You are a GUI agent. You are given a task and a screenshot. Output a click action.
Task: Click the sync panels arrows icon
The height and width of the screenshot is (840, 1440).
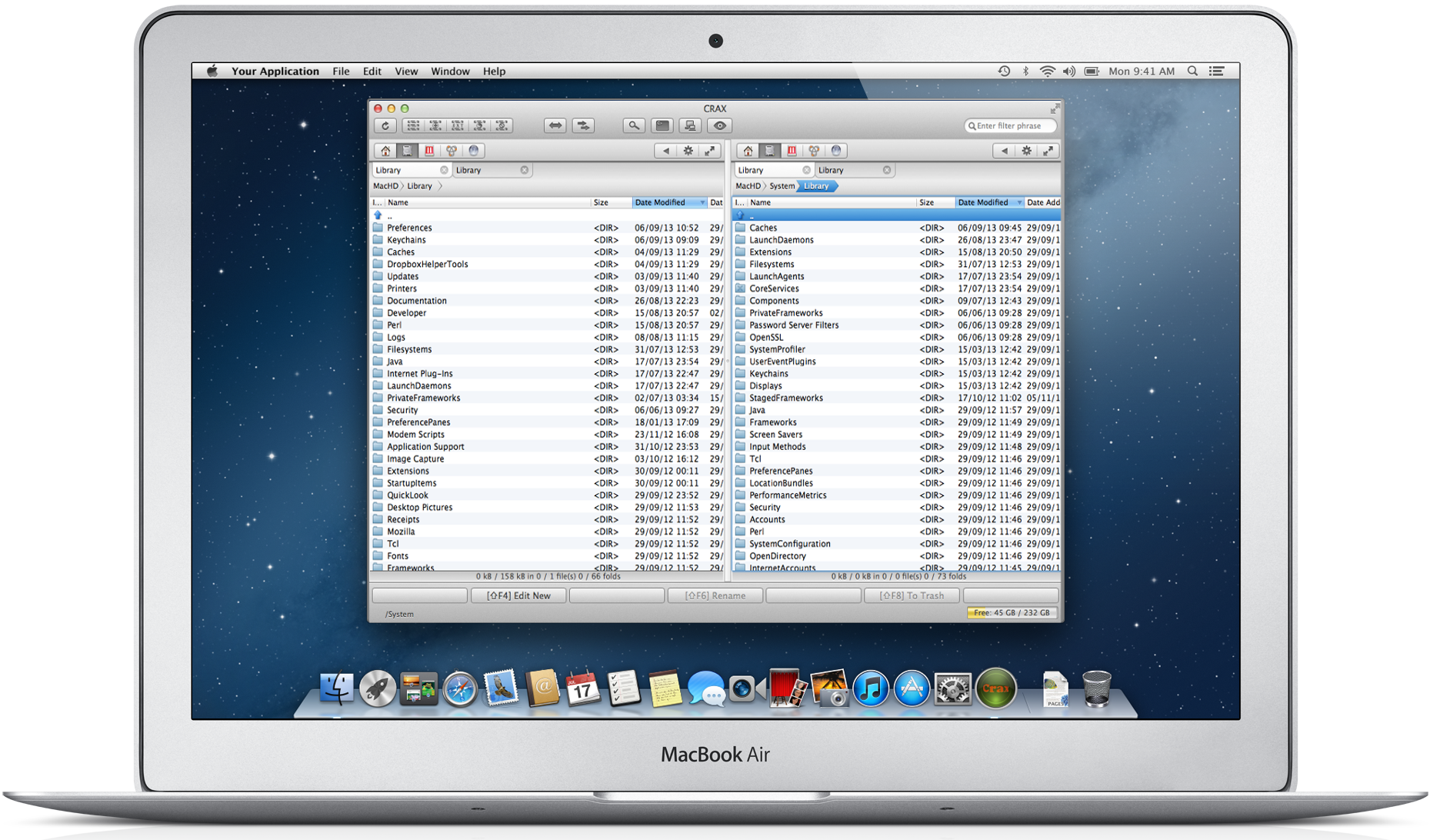pyautogui.click(x=584, y=125)
